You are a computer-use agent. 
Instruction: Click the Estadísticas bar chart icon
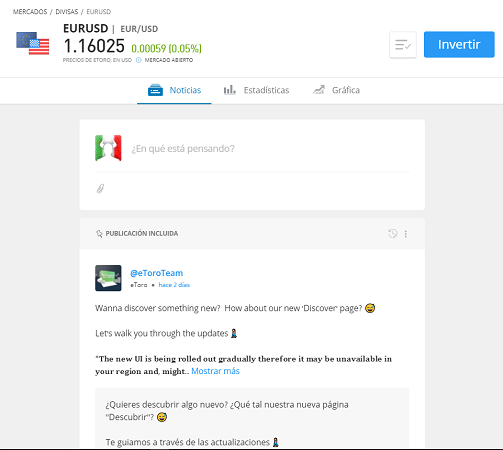pyautogui.click(x=229, y=90)
